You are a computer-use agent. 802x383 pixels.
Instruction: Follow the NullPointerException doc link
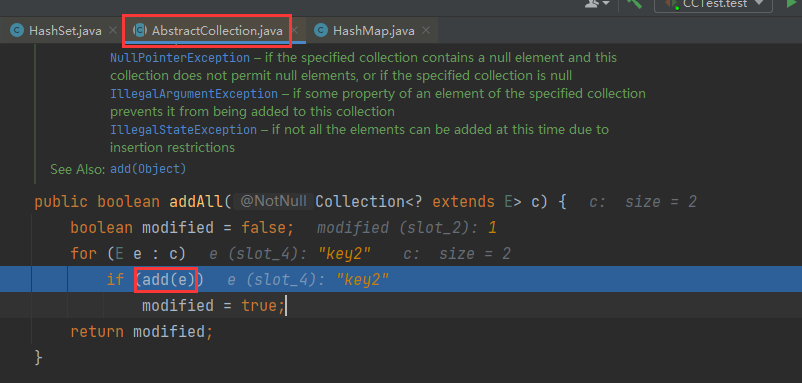tap(180, 58)
